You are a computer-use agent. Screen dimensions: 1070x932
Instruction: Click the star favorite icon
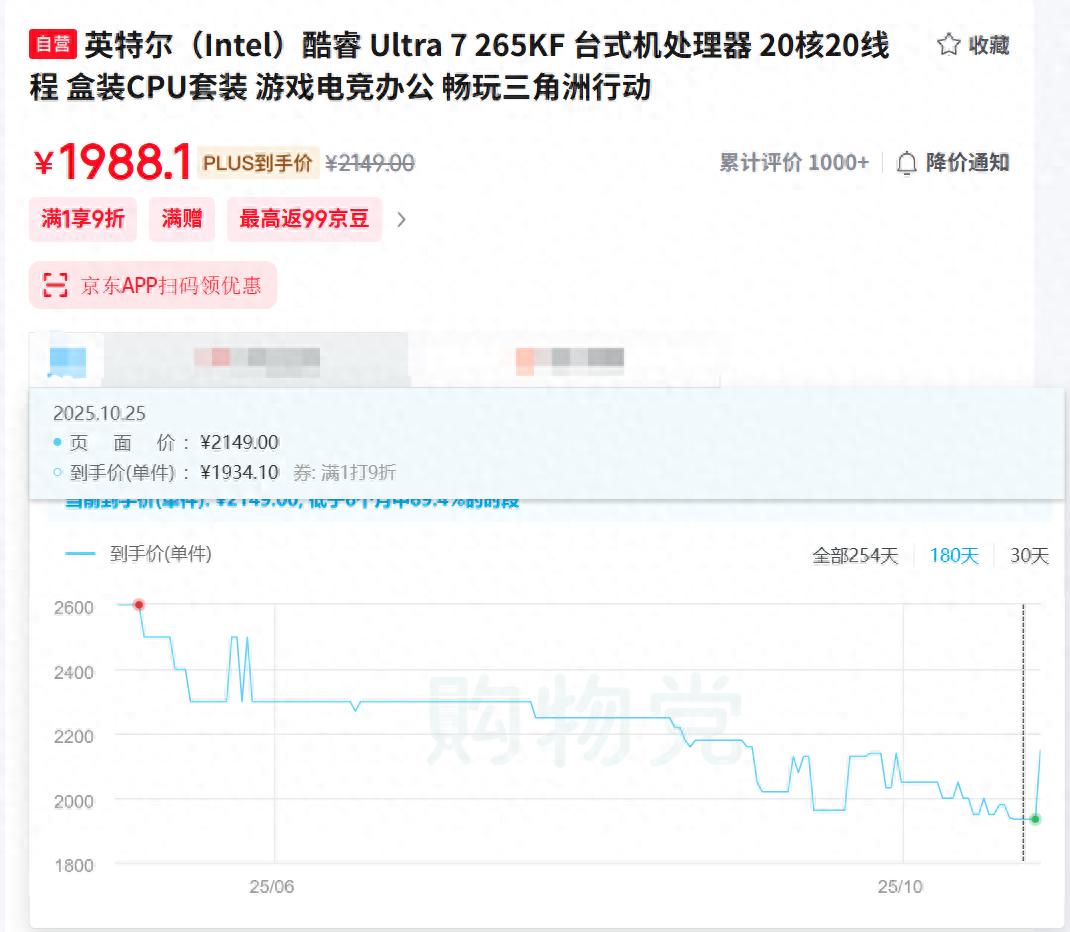pyautogui.click(x=949, y=44)
